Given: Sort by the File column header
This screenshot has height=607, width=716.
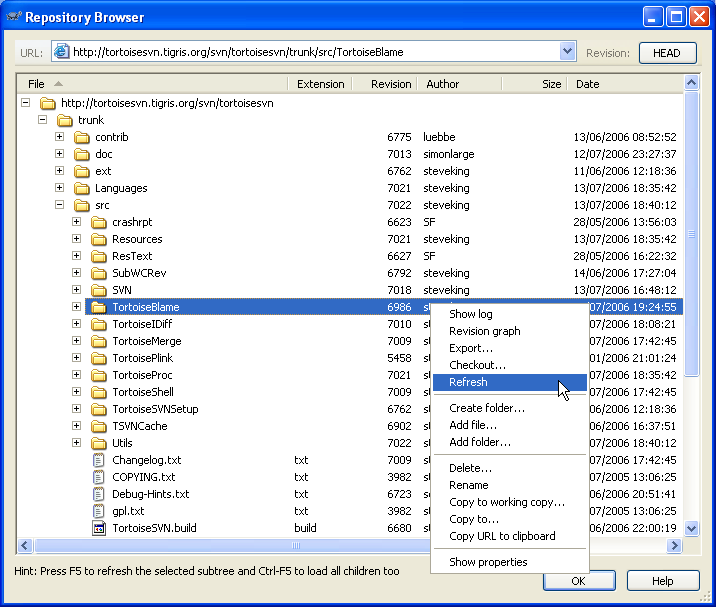Looking at the screenshot, I should (152, 84).
